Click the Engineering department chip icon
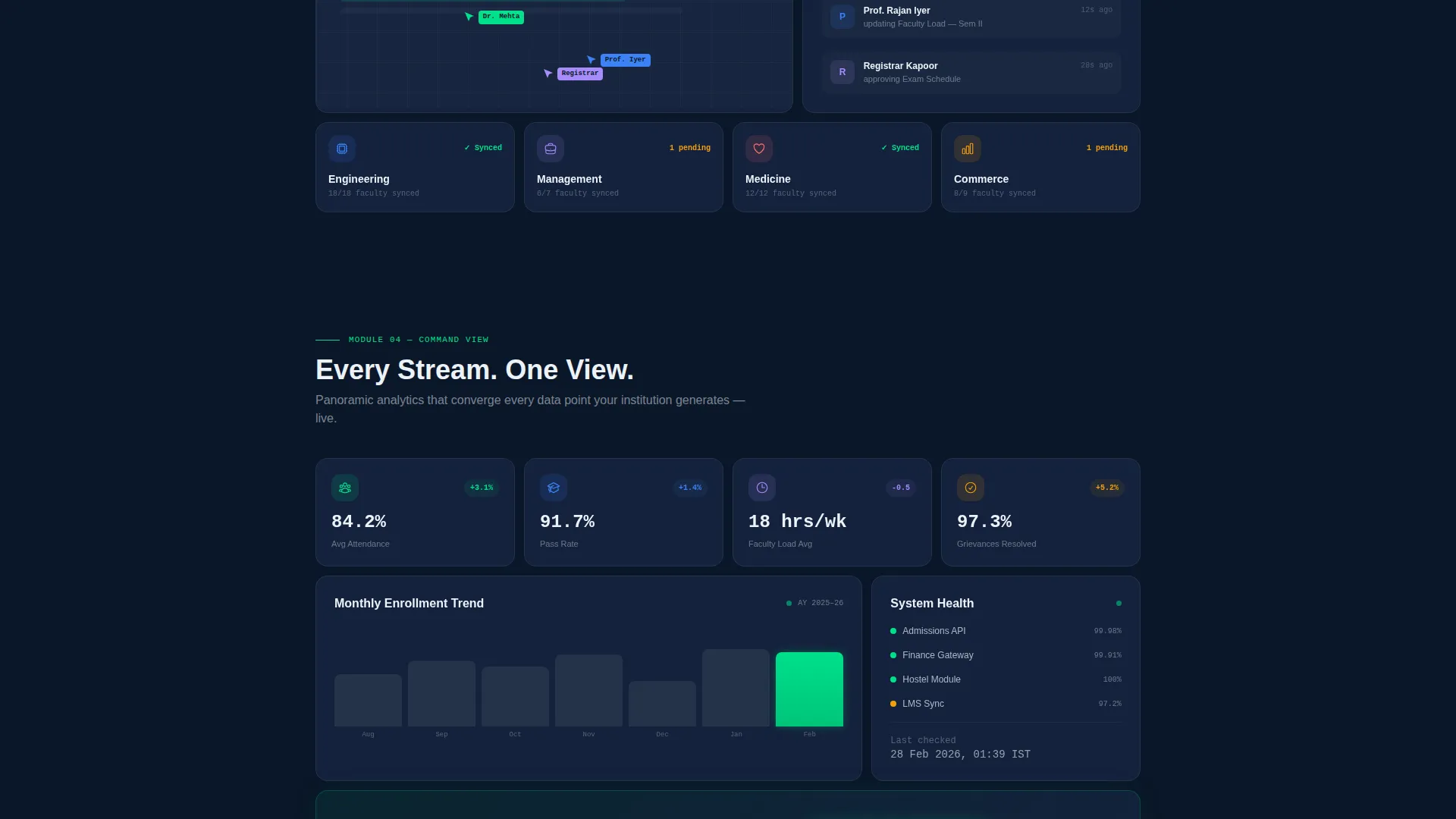Screen dimensions: 1456x819 coord(342,149)
